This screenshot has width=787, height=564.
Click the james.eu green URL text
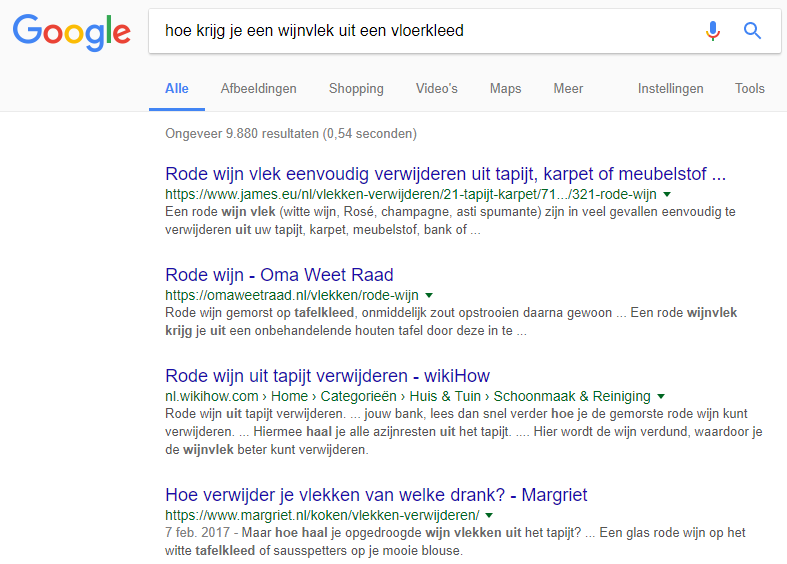411,195
